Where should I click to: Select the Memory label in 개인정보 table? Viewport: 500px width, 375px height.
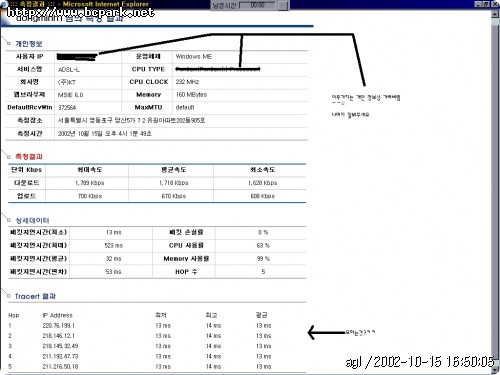(148, 95)
